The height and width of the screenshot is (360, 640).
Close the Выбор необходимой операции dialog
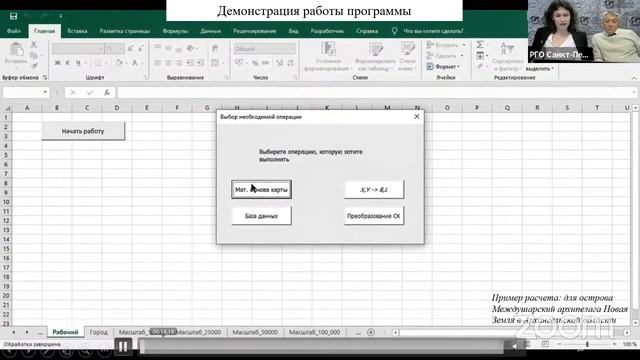(x=416, y=117)
